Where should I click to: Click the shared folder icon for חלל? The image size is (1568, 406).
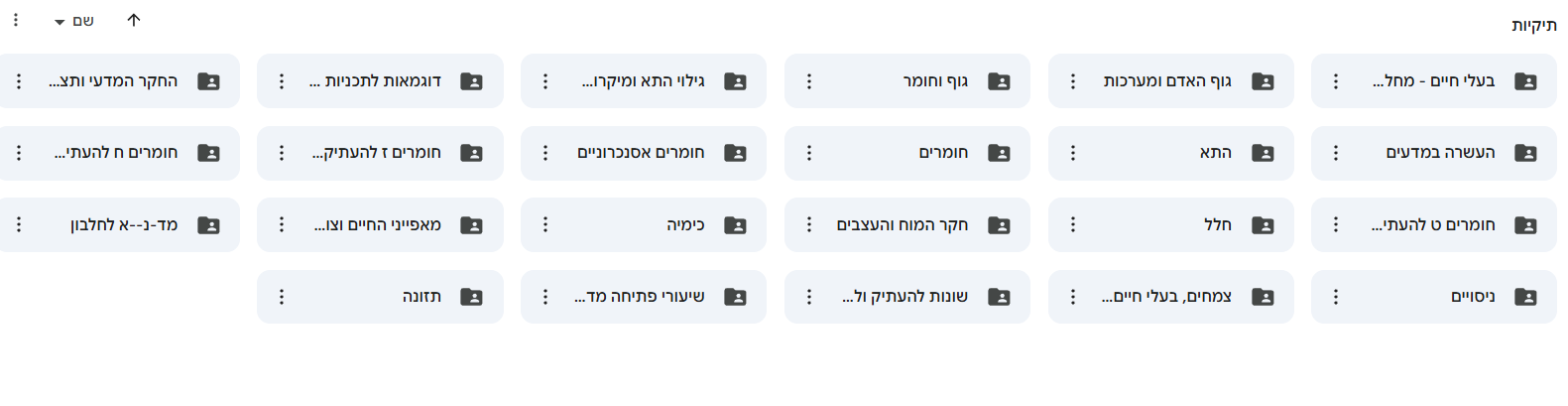click(x=1263, y=225)
